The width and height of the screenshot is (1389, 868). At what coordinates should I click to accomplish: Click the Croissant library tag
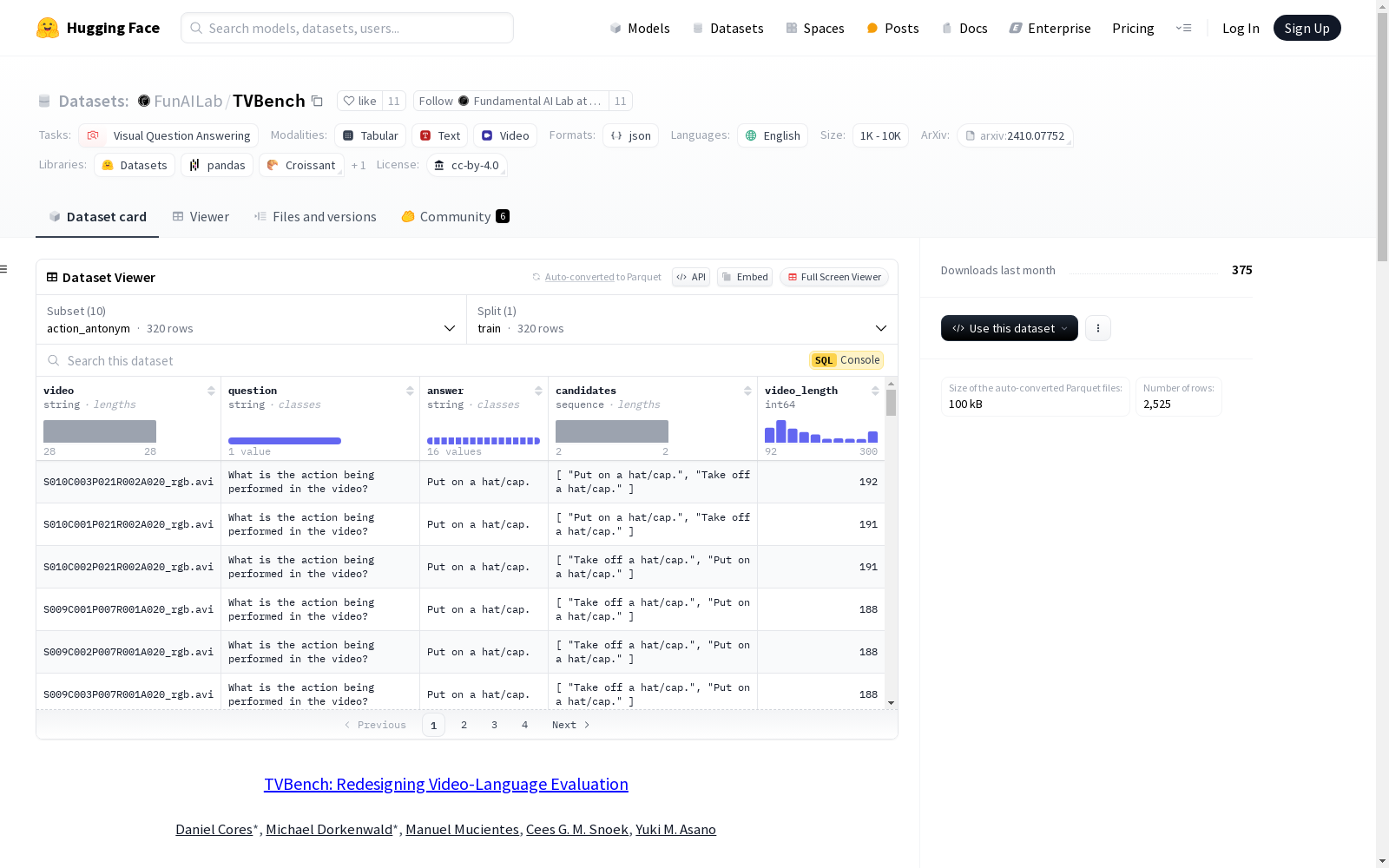pyautogui.click(x=301, y=166)
